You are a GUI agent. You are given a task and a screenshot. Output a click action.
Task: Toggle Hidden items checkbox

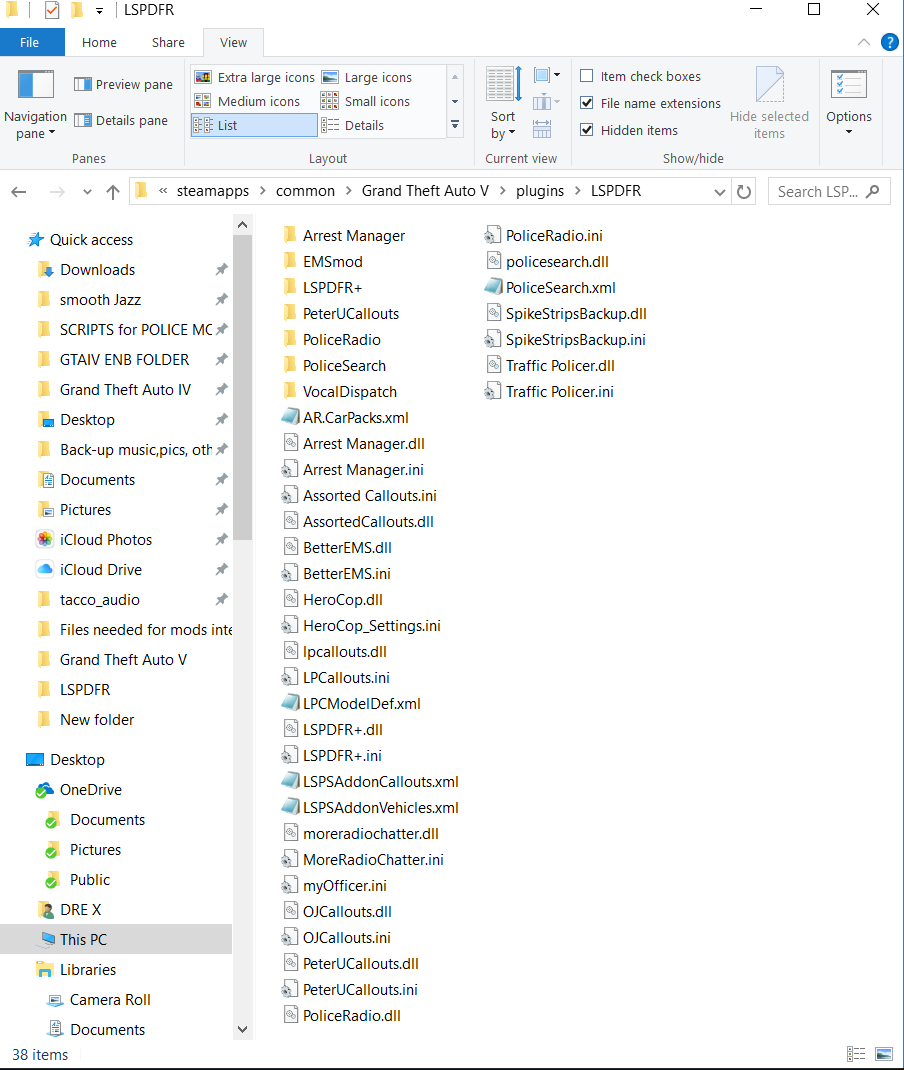tap(586, 130)
